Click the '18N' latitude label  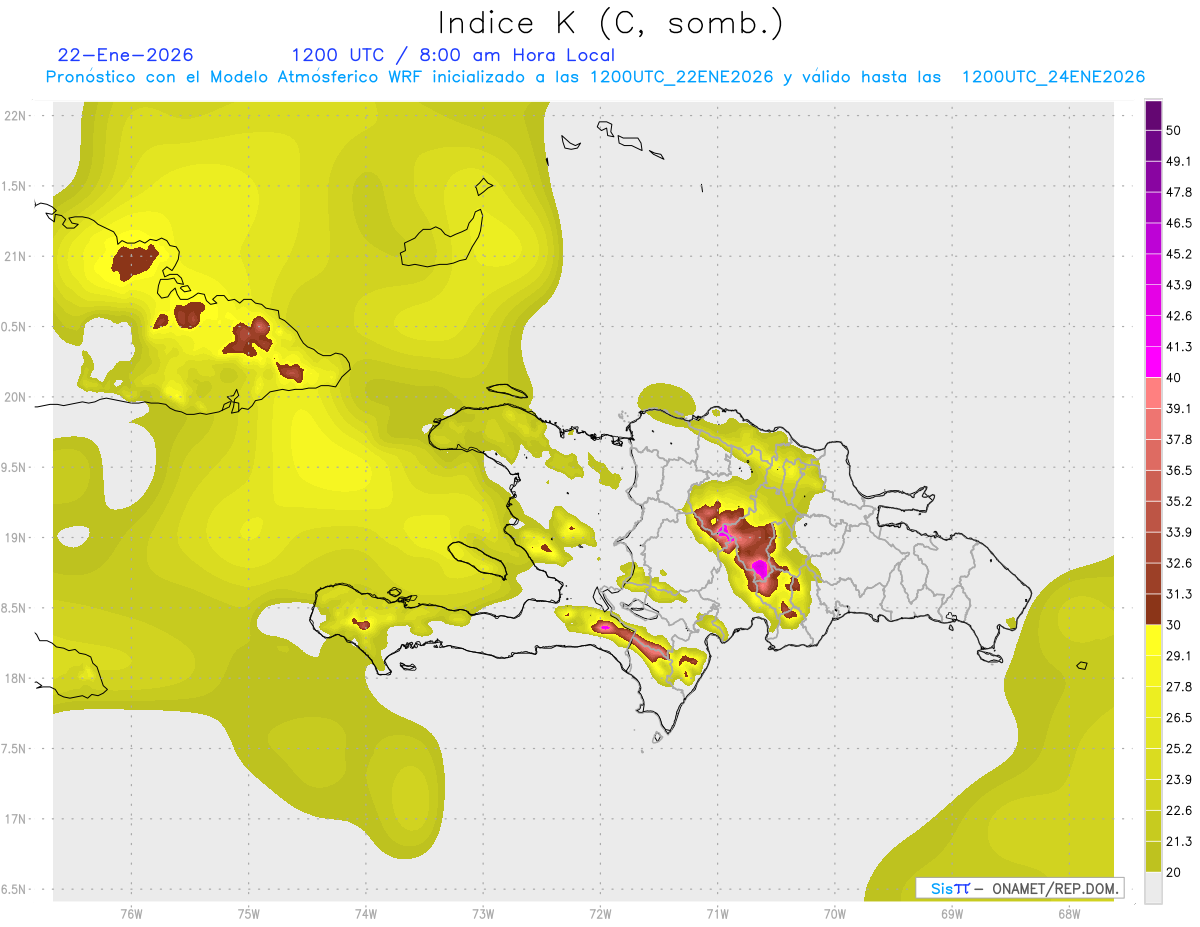pos(16,678)
